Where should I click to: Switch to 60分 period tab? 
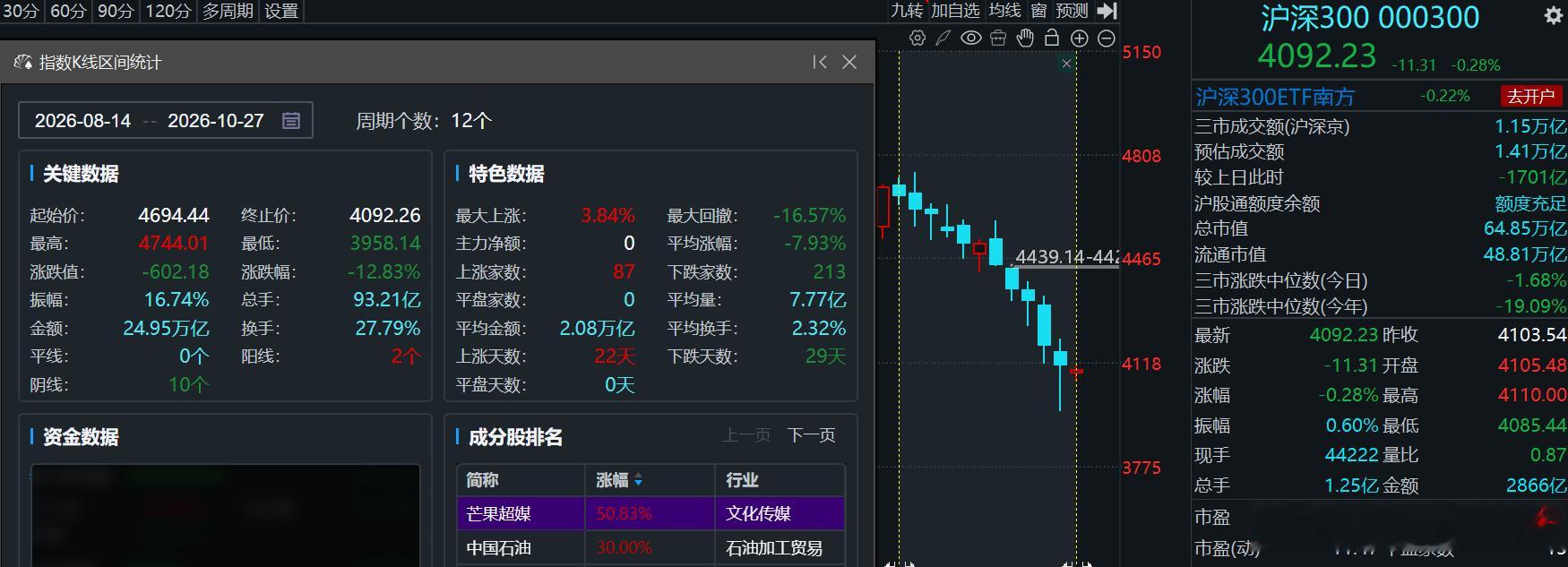click(68, 11)
